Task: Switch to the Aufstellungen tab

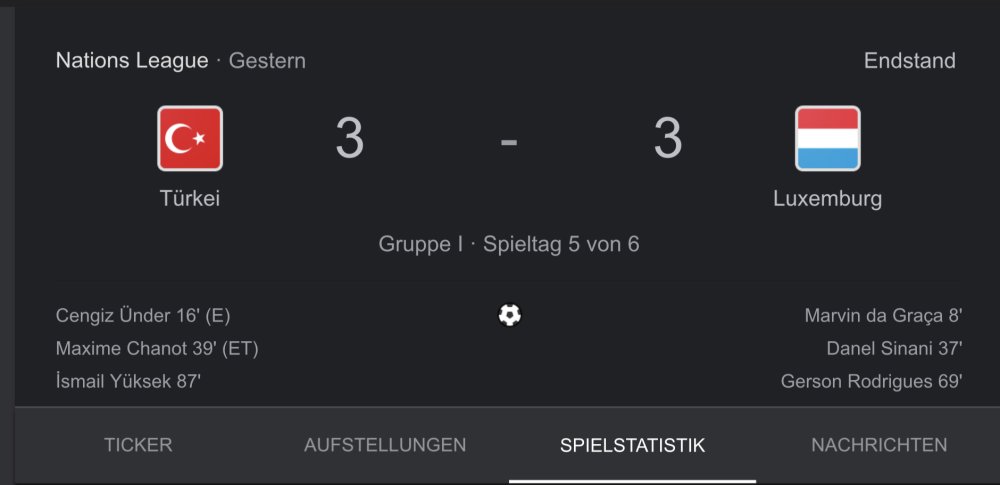Action: (x=385, y=445)
